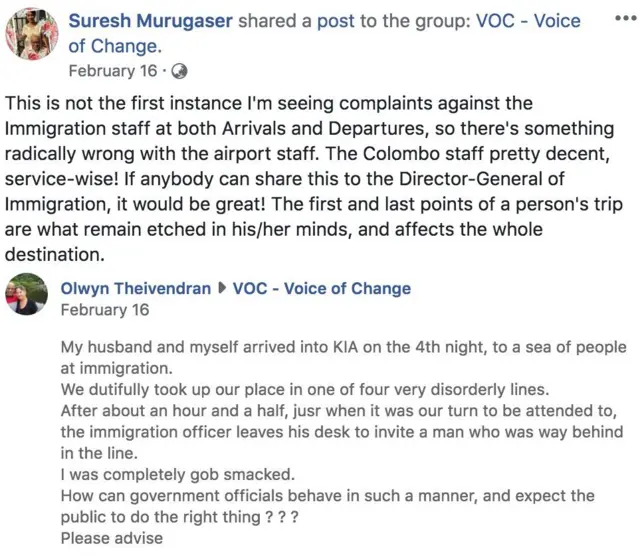Click the audience privacy icon beside top timestamp
This screenshot has height=557, width=640.
coord(180,71)
